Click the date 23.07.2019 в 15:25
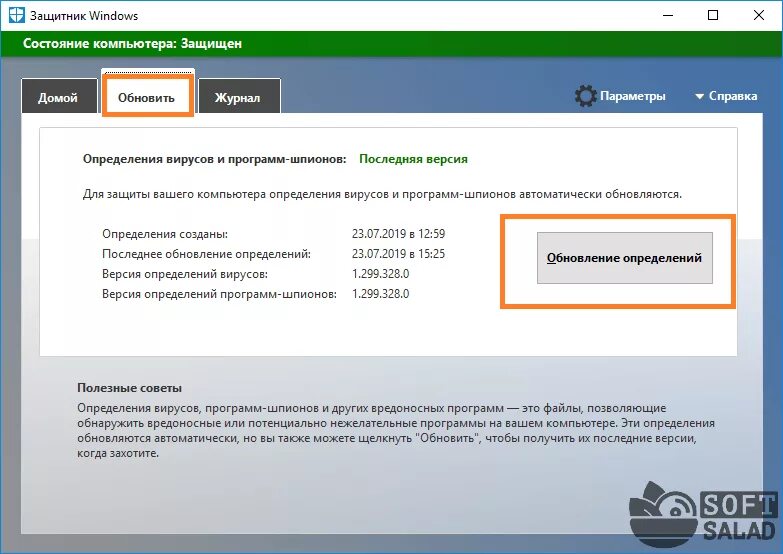This screenshot has height=554, width=783. 398,254
